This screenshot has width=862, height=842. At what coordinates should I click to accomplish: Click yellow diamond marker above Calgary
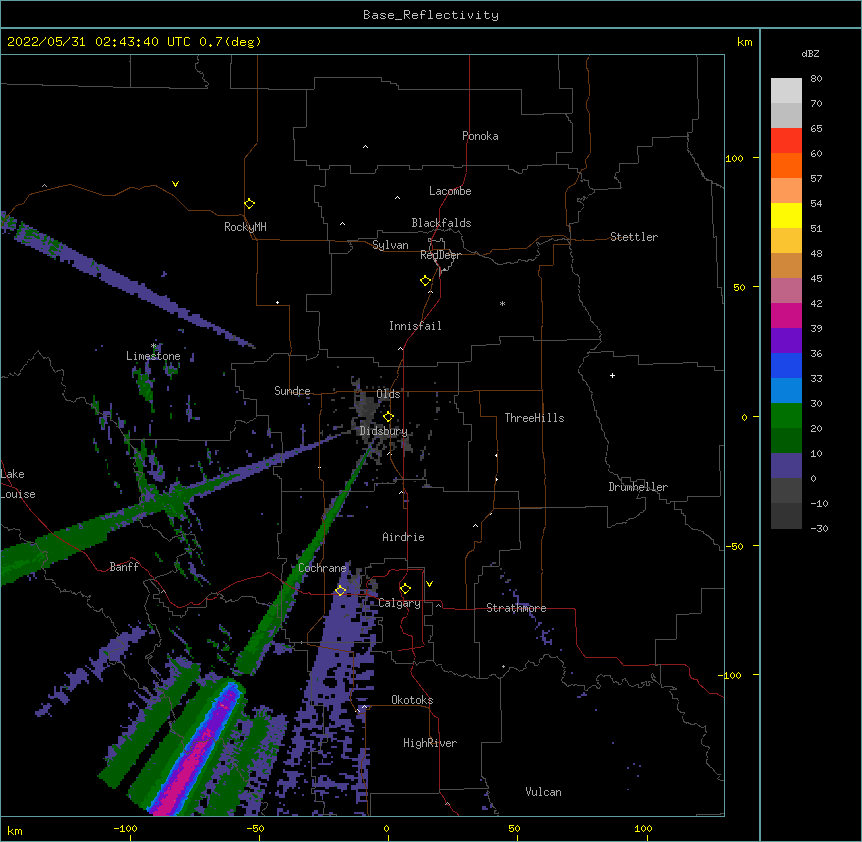coord(405,589)
